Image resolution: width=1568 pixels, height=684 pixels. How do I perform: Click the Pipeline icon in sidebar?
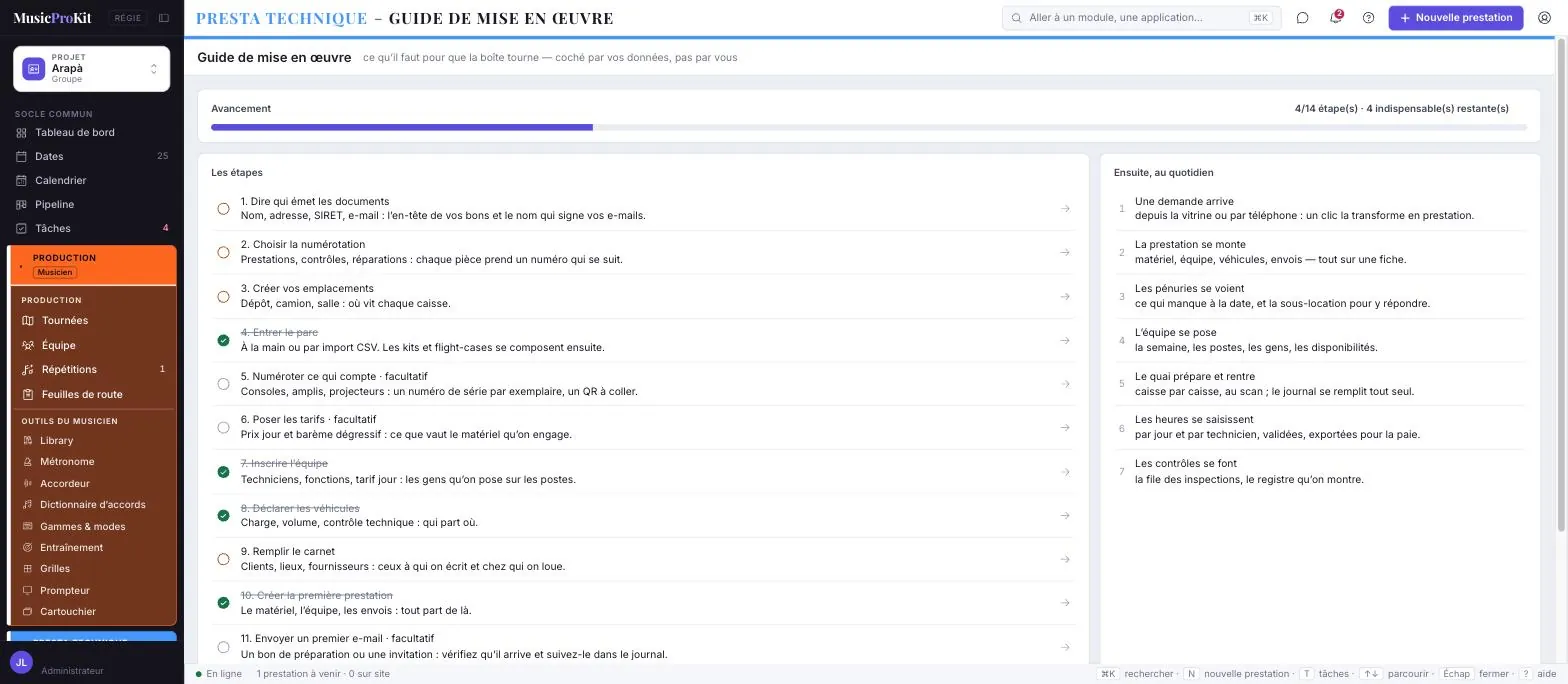tap(21, 205)
